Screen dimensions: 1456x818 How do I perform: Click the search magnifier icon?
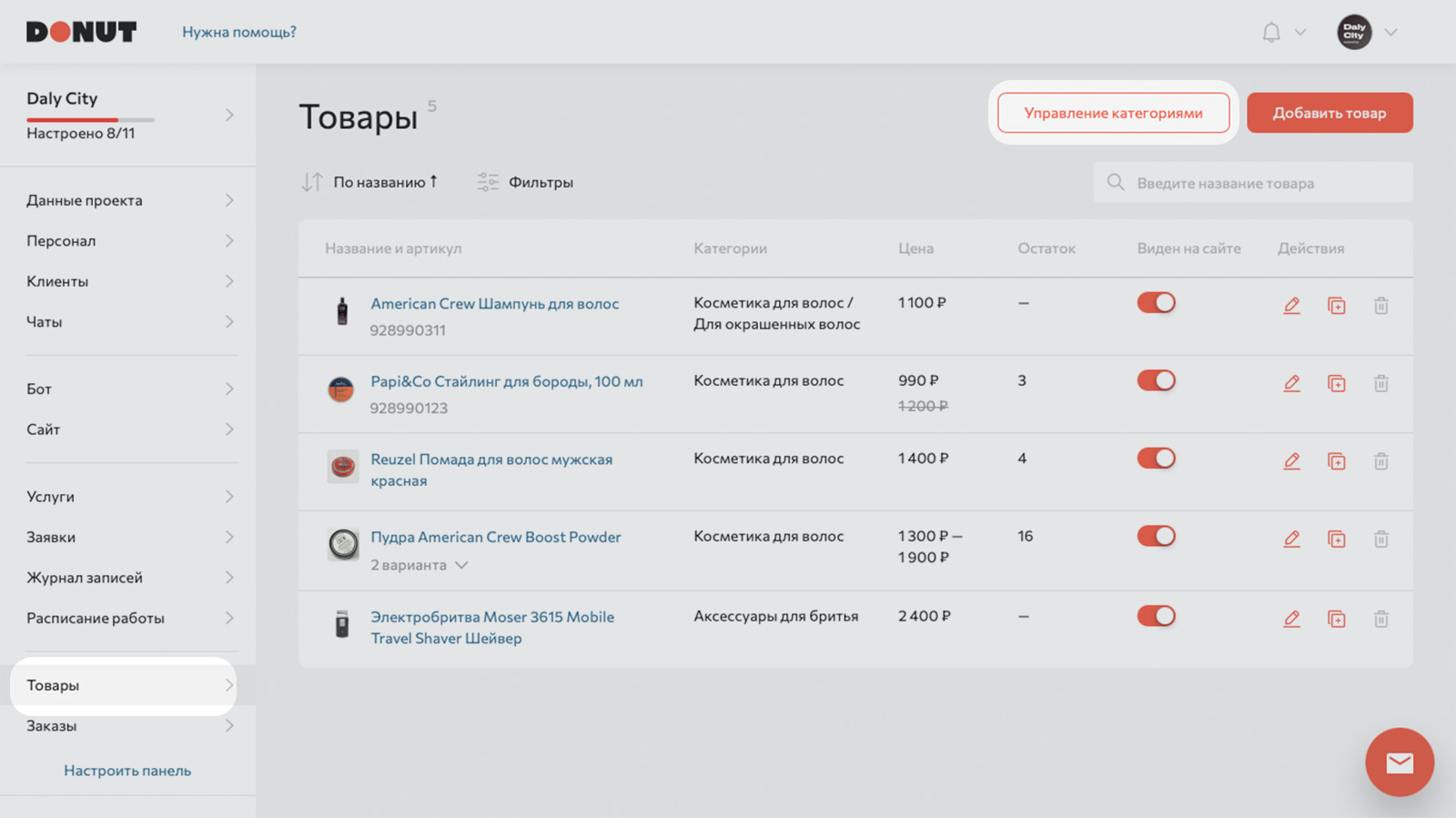(x=1116, y=182)
